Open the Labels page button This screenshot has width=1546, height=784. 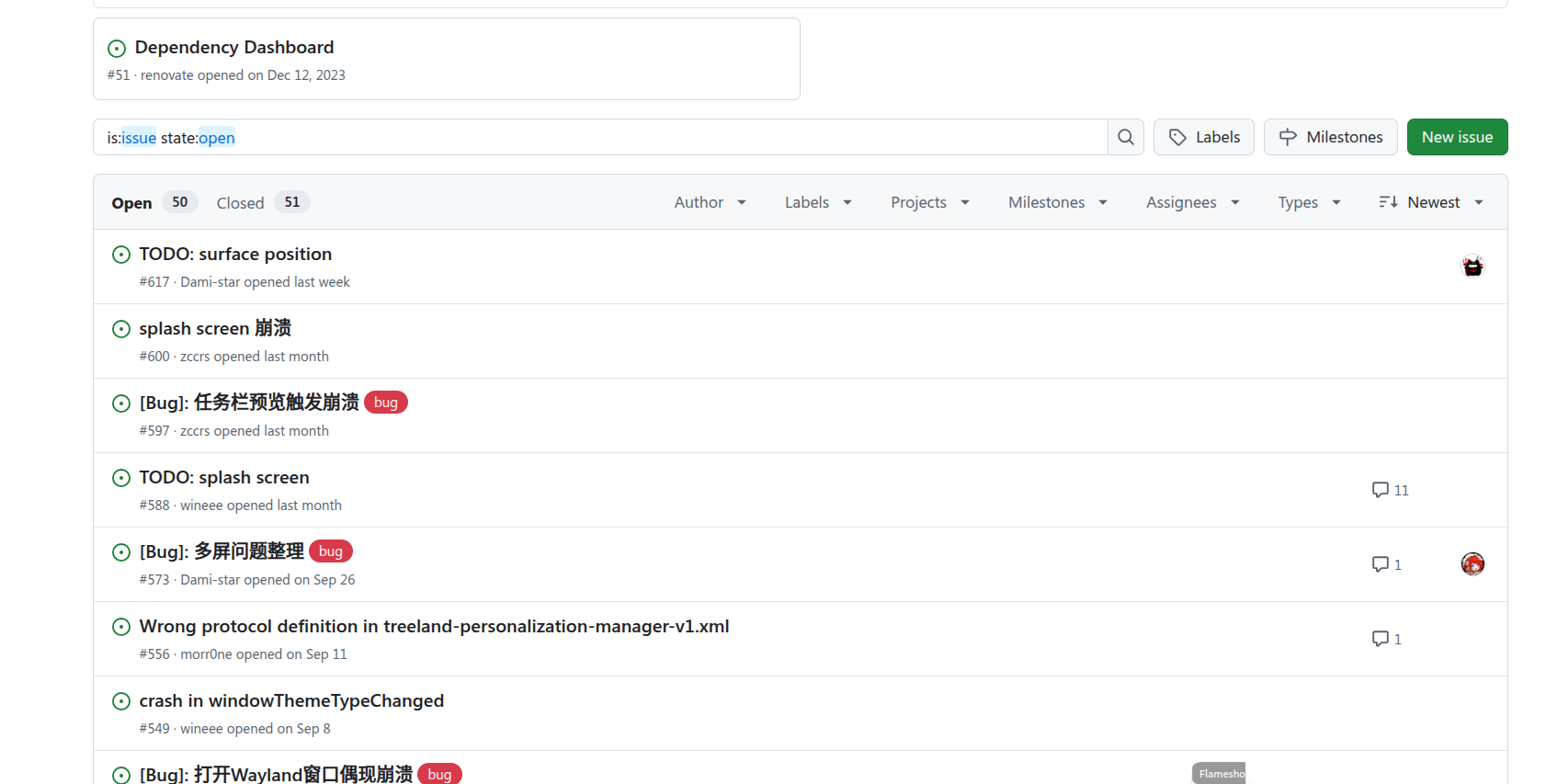click(1204, 137)
